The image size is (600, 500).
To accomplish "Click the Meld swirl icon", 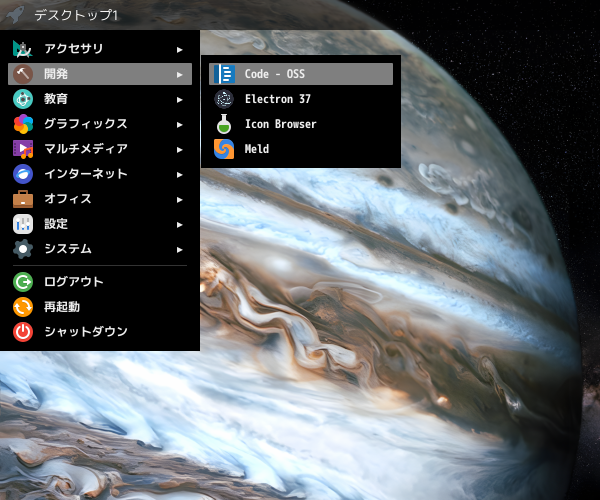I will [224, 149].
